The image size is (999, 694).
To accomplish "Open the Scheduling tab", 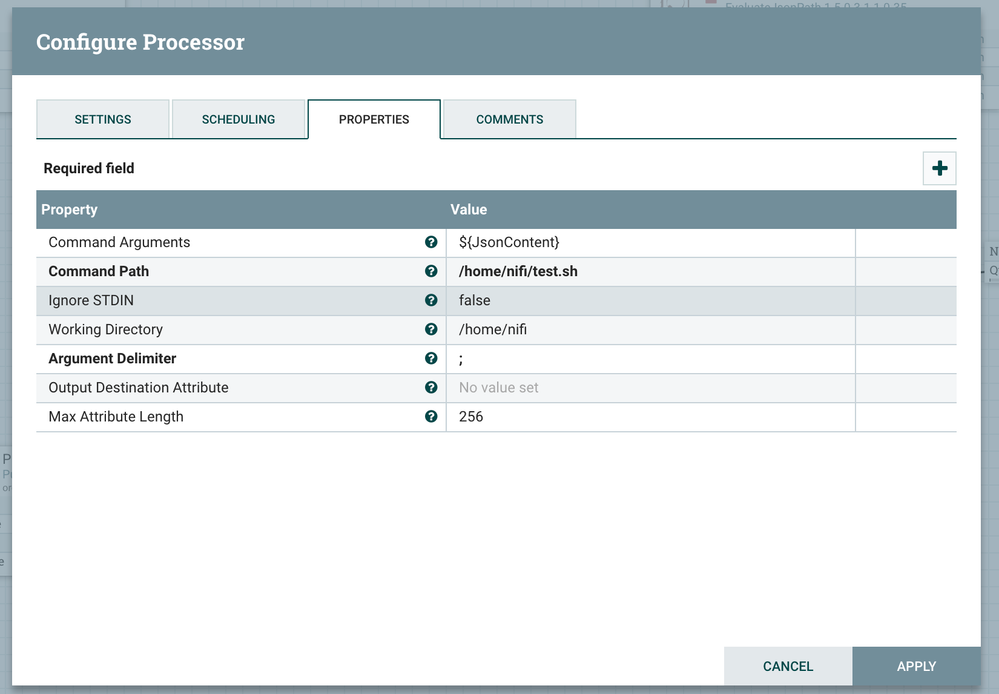I will click(x=238, y=119).
